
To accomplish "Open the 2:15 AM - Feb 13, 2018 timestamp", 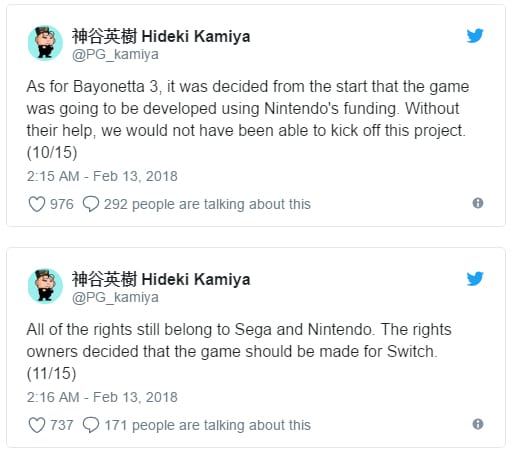I will pos(102,176).
